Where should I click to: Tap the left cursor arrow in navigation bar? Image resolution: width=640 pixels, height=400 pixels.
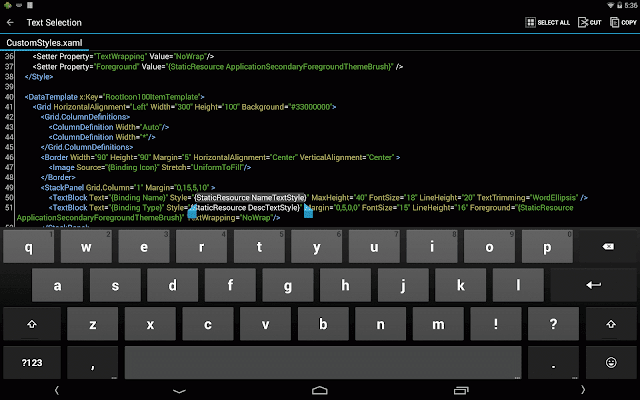57,390
